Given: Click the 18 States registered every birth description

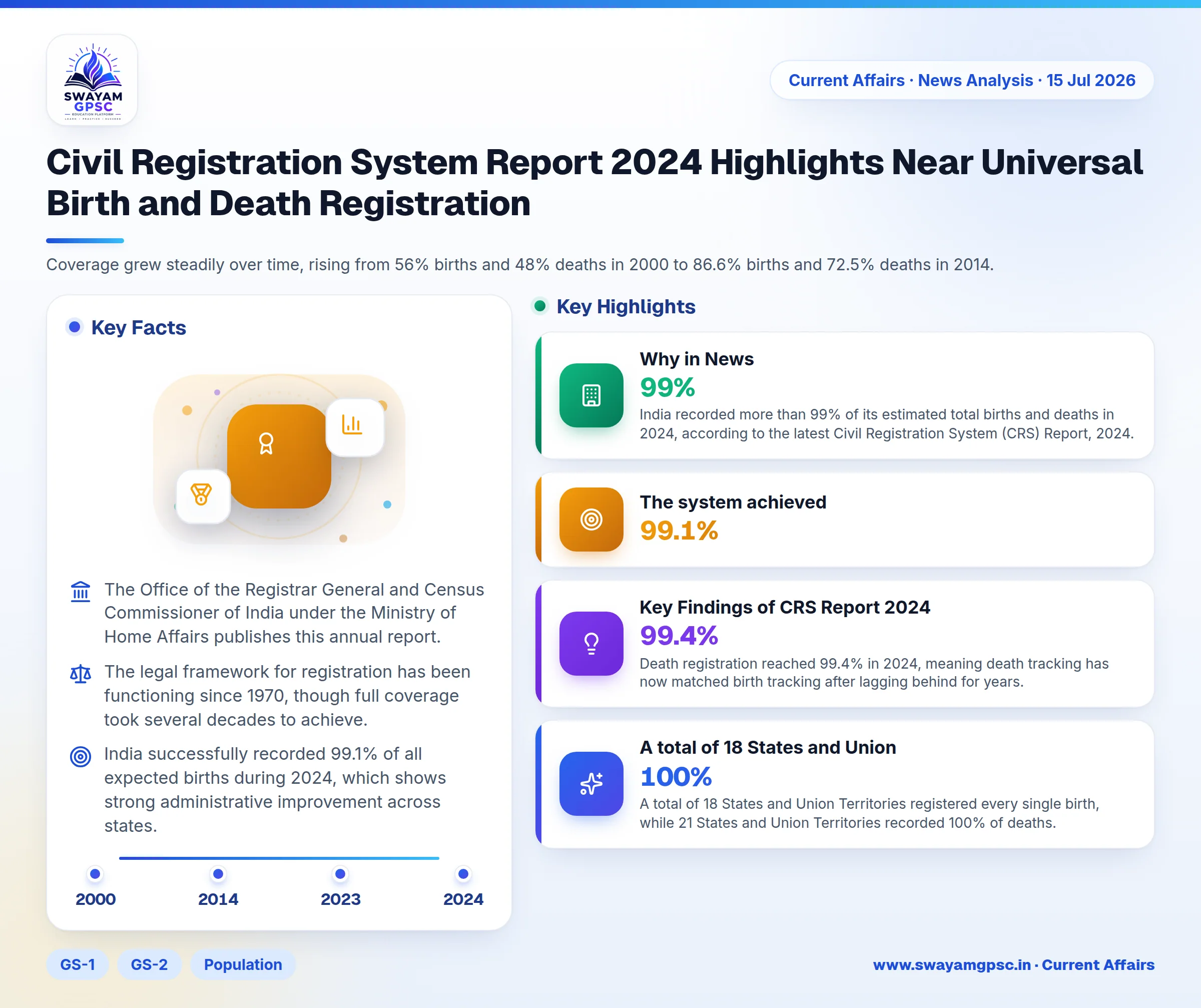Looking at the screenshot, I should (869, 813).
